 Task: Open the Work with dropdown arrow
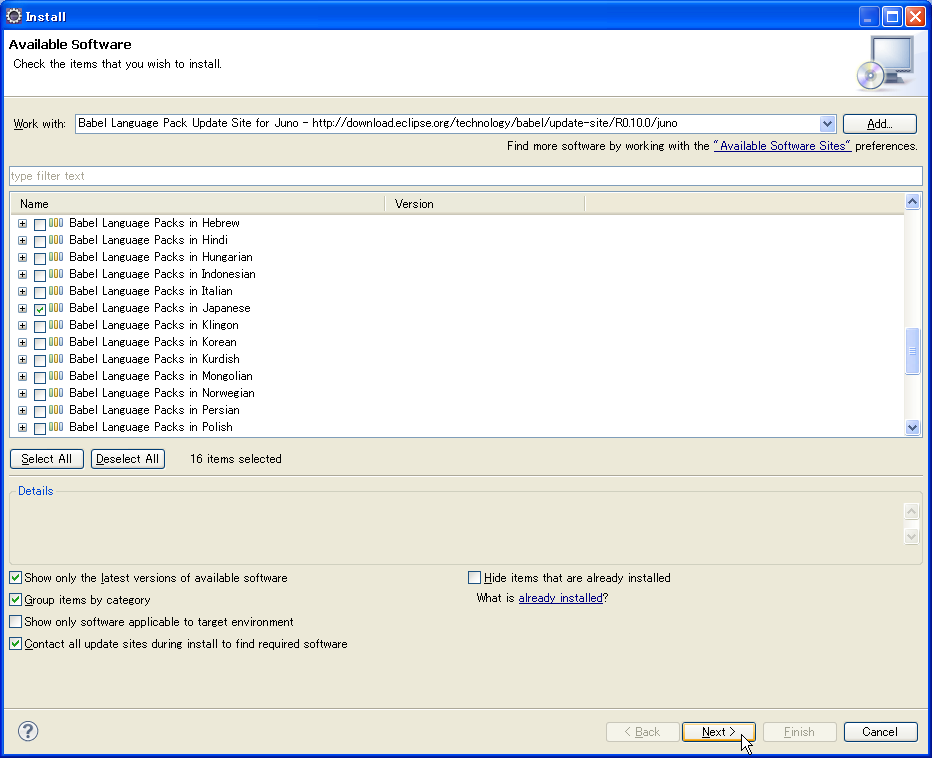(827, 124)
